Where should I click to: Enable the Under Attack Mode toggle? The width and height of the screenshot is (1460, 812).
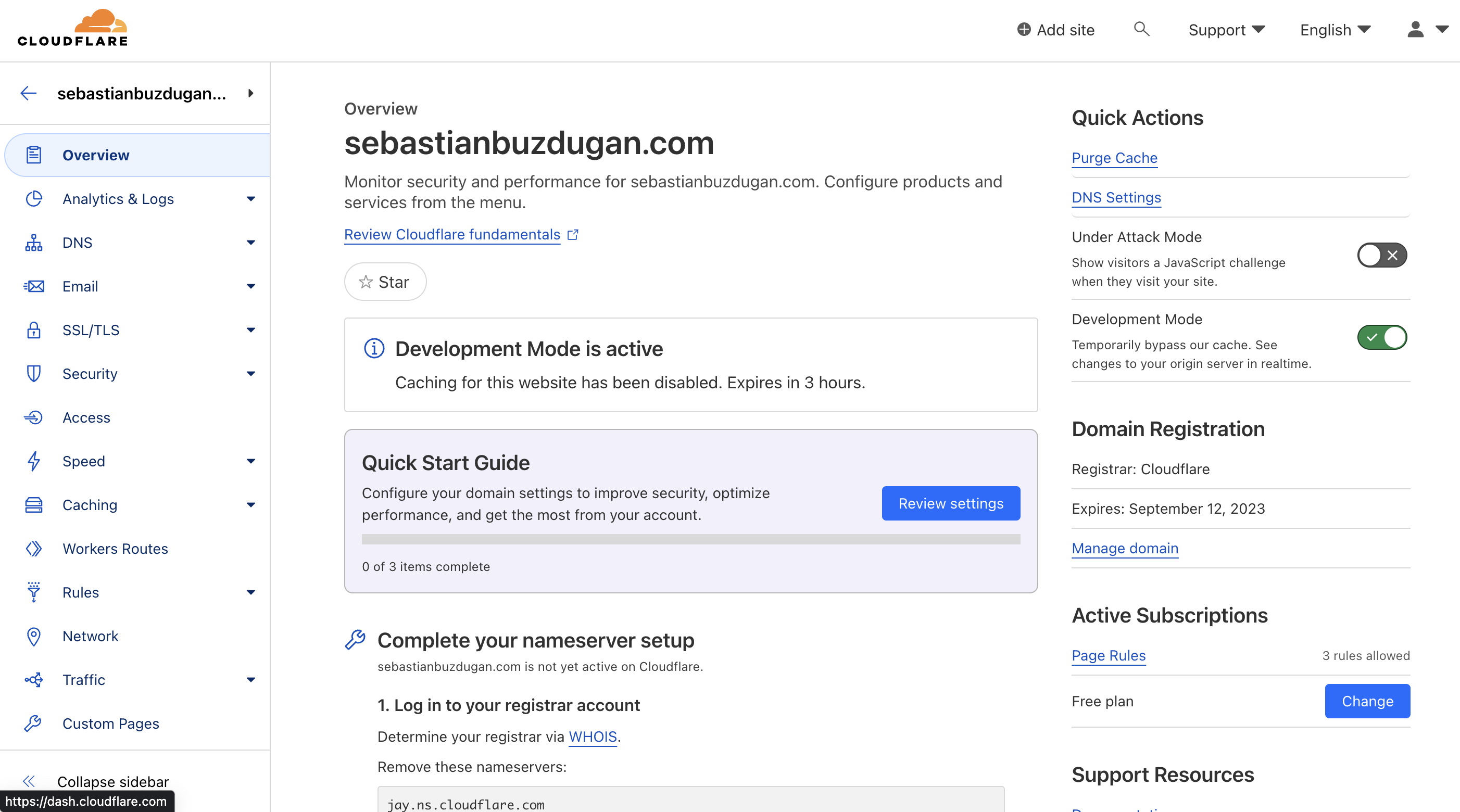pos(1381,255)
